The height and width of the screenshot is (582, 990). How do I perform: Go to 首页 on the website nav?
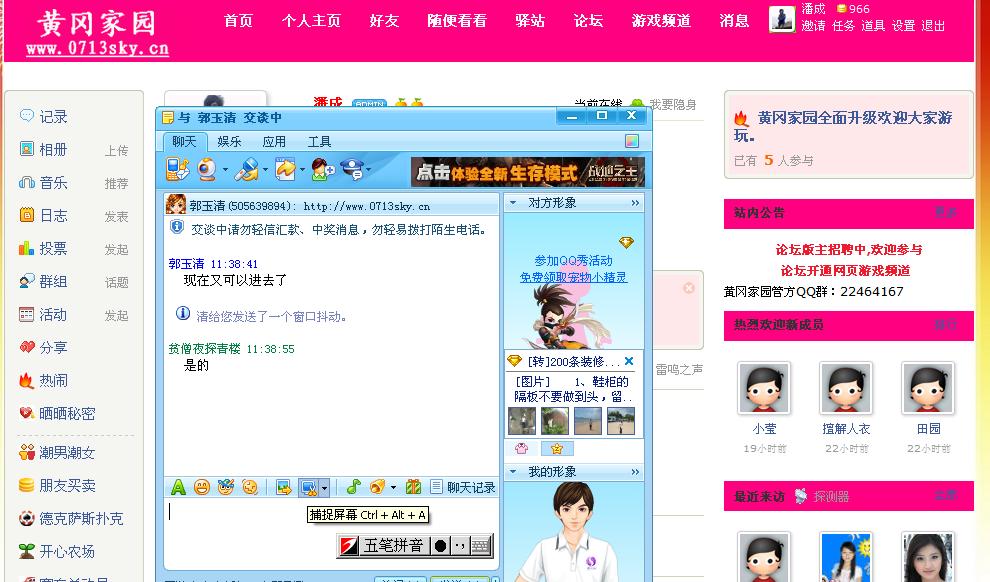[238, 21]
